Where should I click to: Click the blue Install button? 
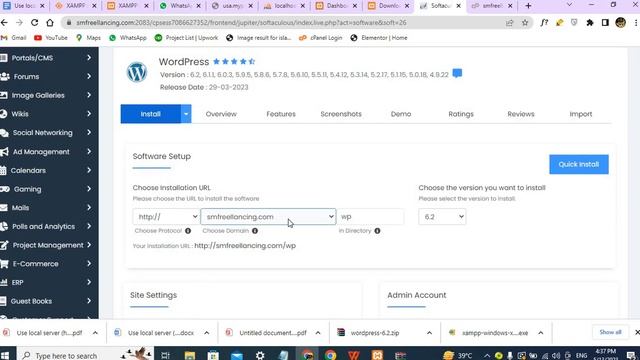[151, 114]
